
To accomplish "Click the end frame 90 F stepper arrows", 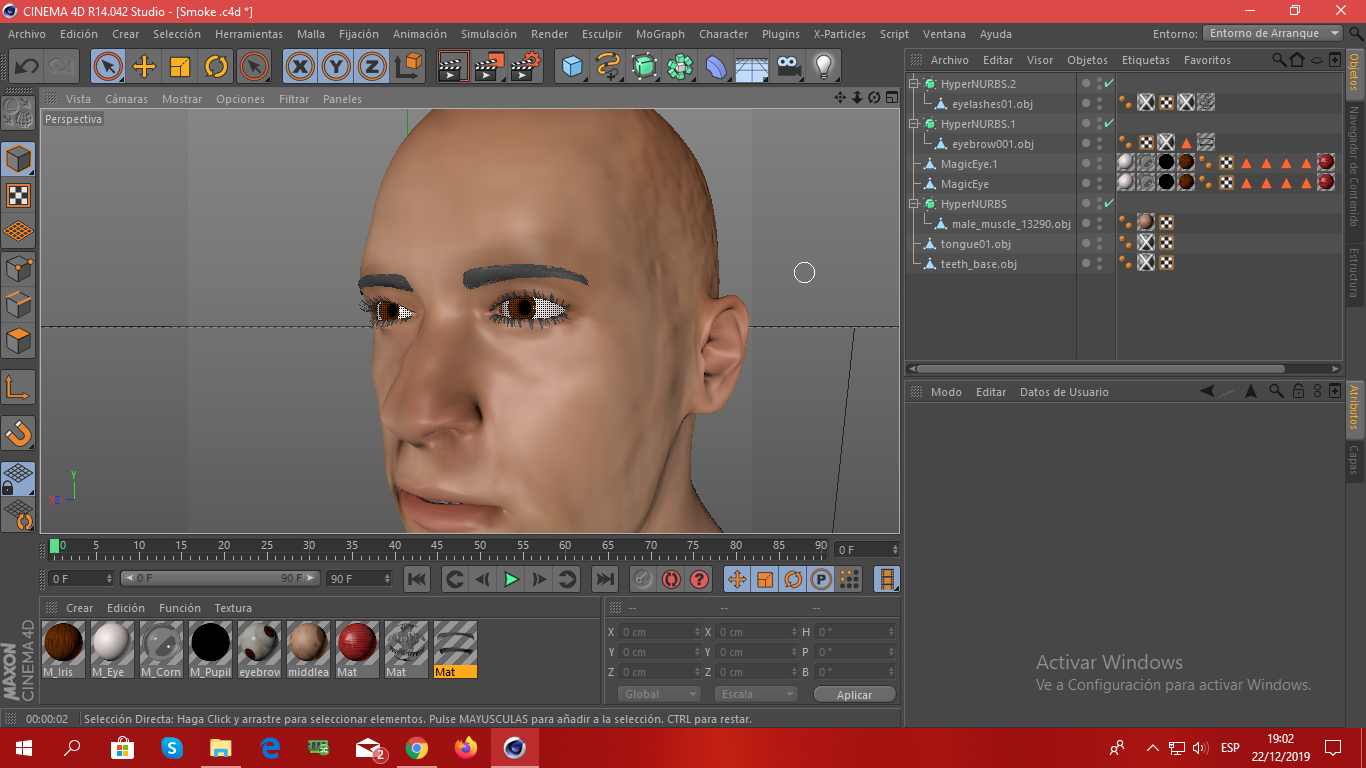I will point(387,579).
